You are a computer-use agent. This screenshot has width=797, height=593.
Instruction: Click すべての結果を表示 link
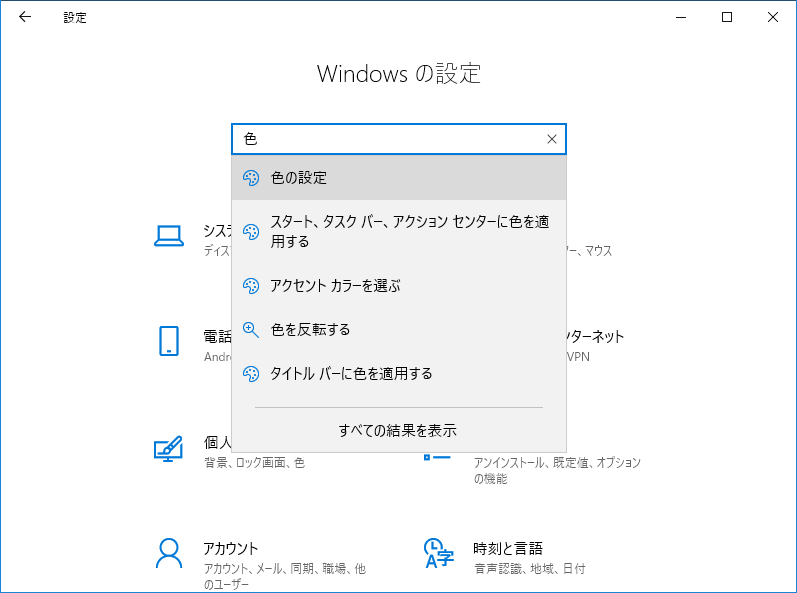coord(397,430)
